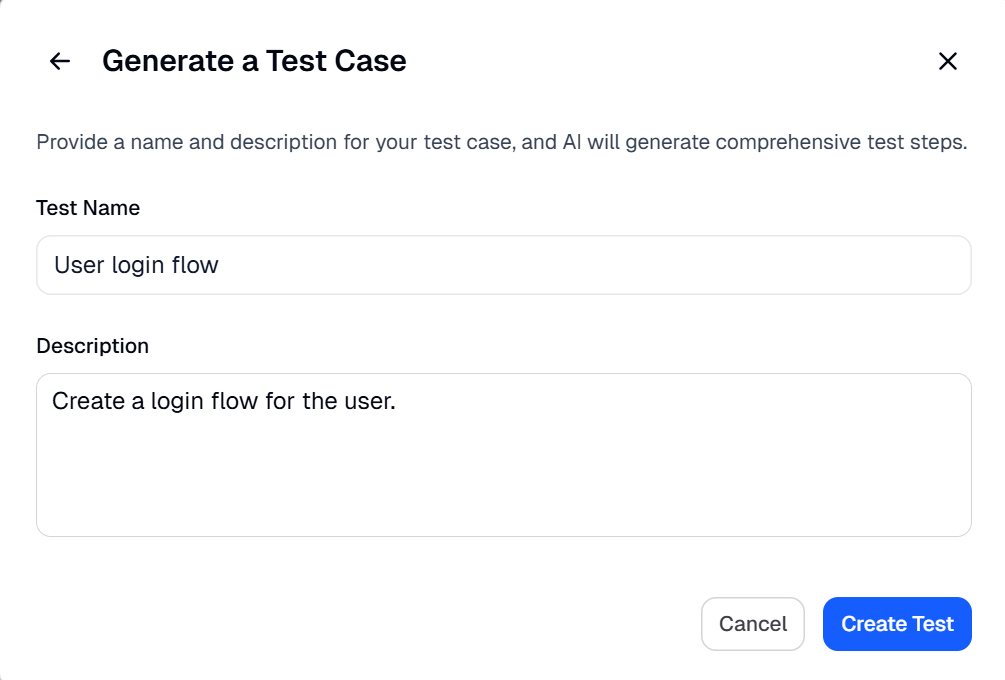Viewport: 1005px width, 680px height.
Task: Click the Description label above the text area
Action: tap(92, 345)
